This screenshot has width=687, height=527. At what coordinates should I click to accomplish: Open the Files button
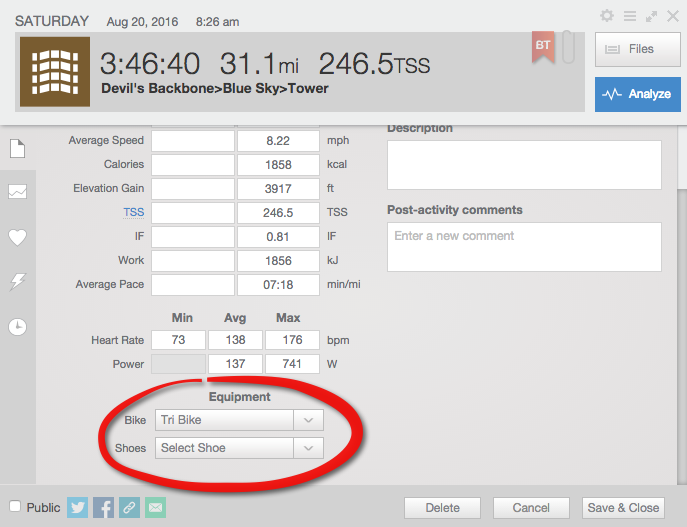point(637,49)
